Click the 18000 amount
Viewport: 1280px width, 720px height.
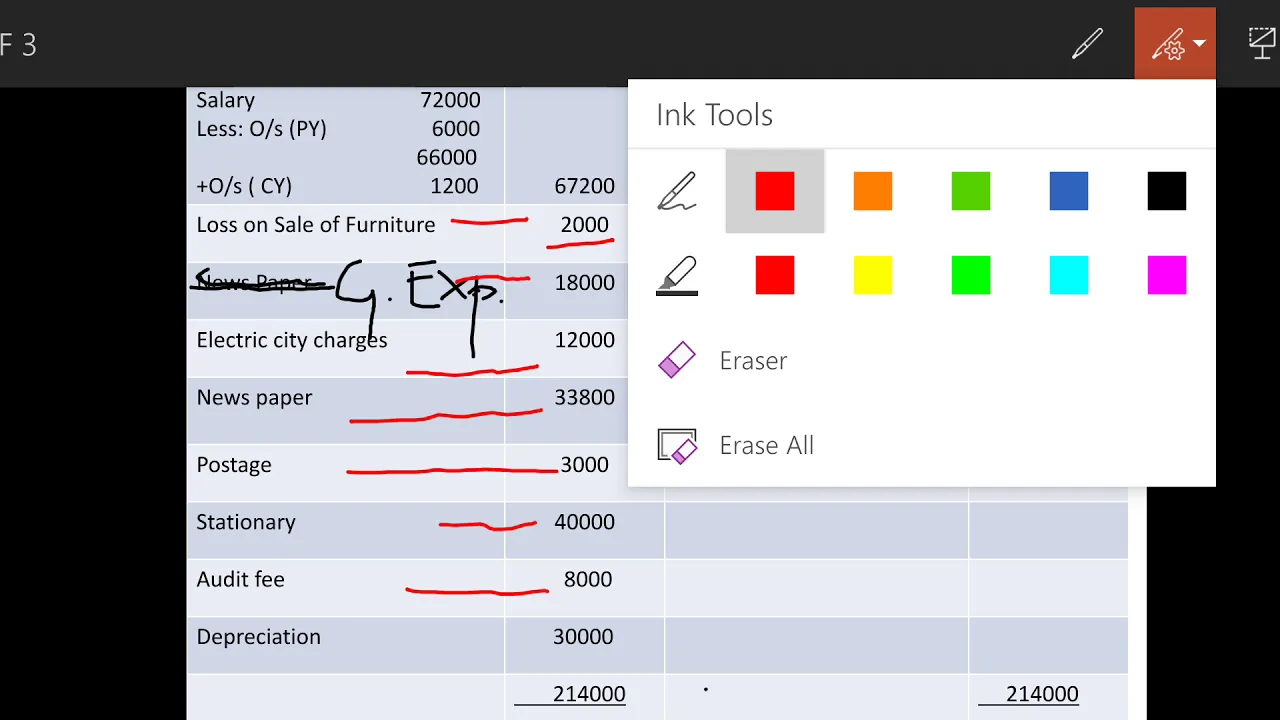(585, 283)
